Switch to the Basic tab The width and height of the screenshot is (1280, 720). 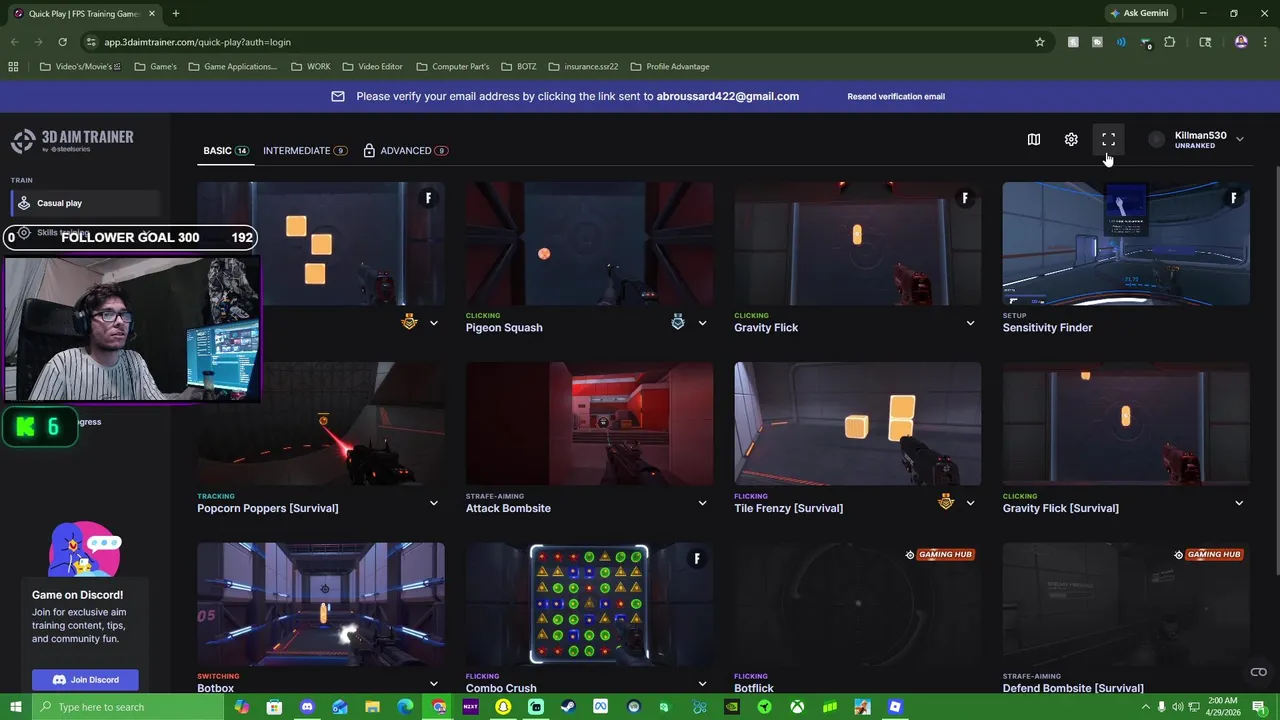coord(226,150)
